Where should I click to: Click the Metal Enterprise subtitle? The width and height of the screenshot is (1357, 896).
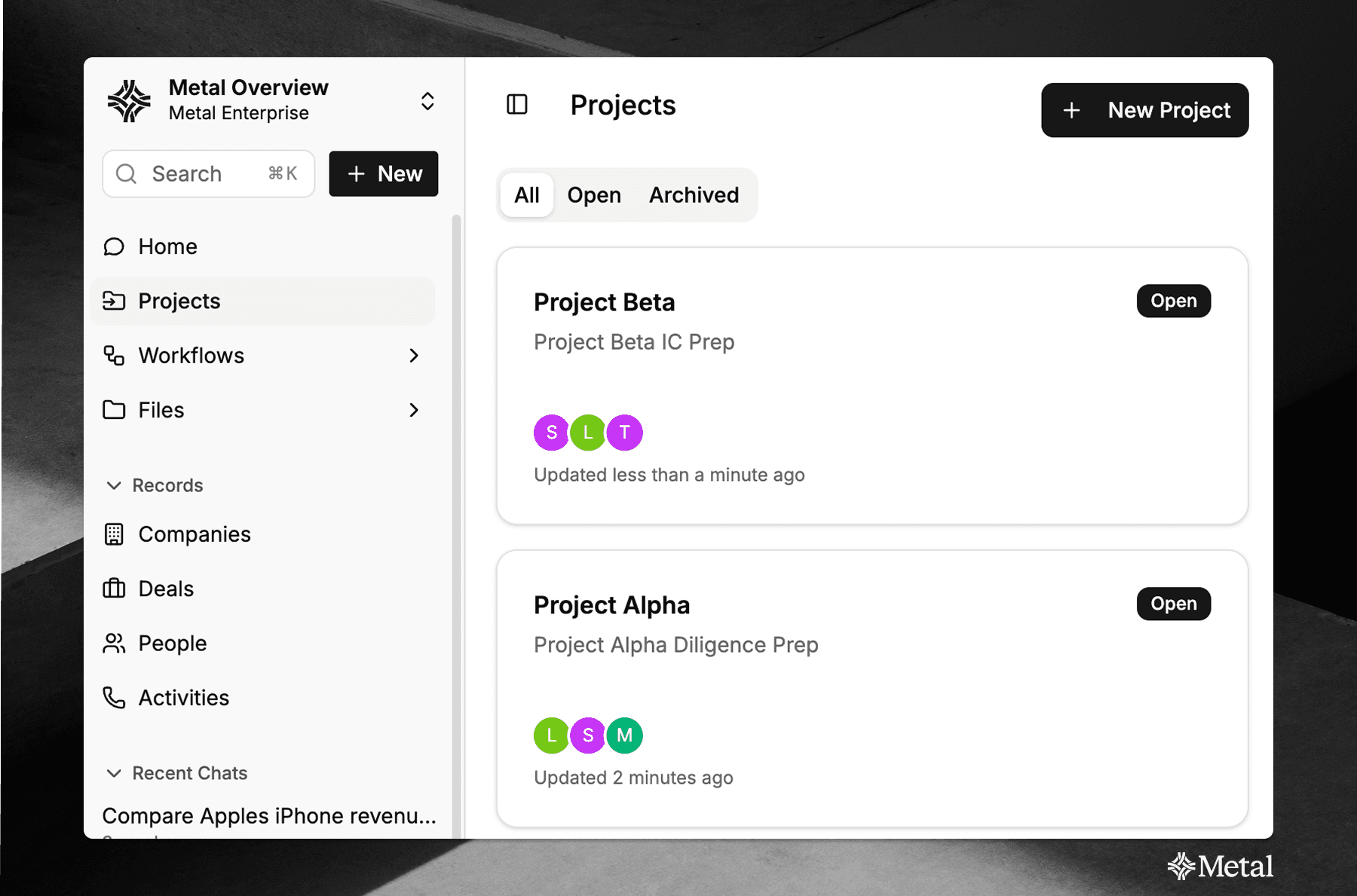(x=238, y=113)
